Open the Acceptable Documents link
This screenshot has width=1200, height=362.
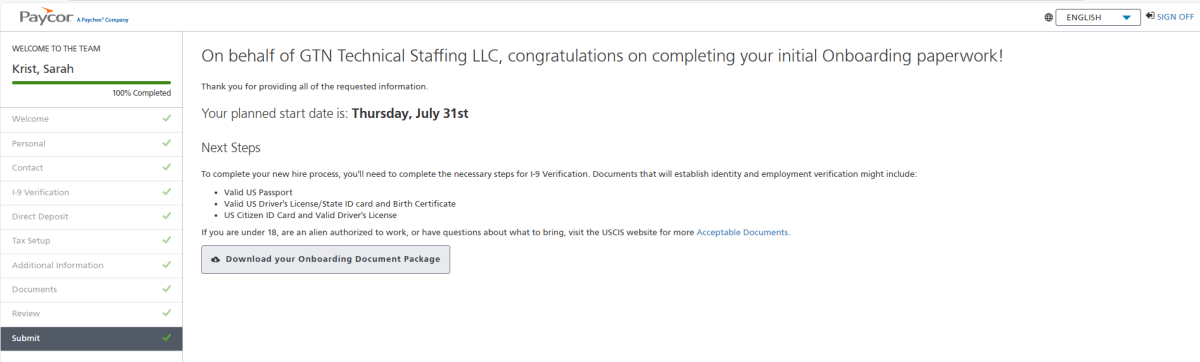point(742,232)
